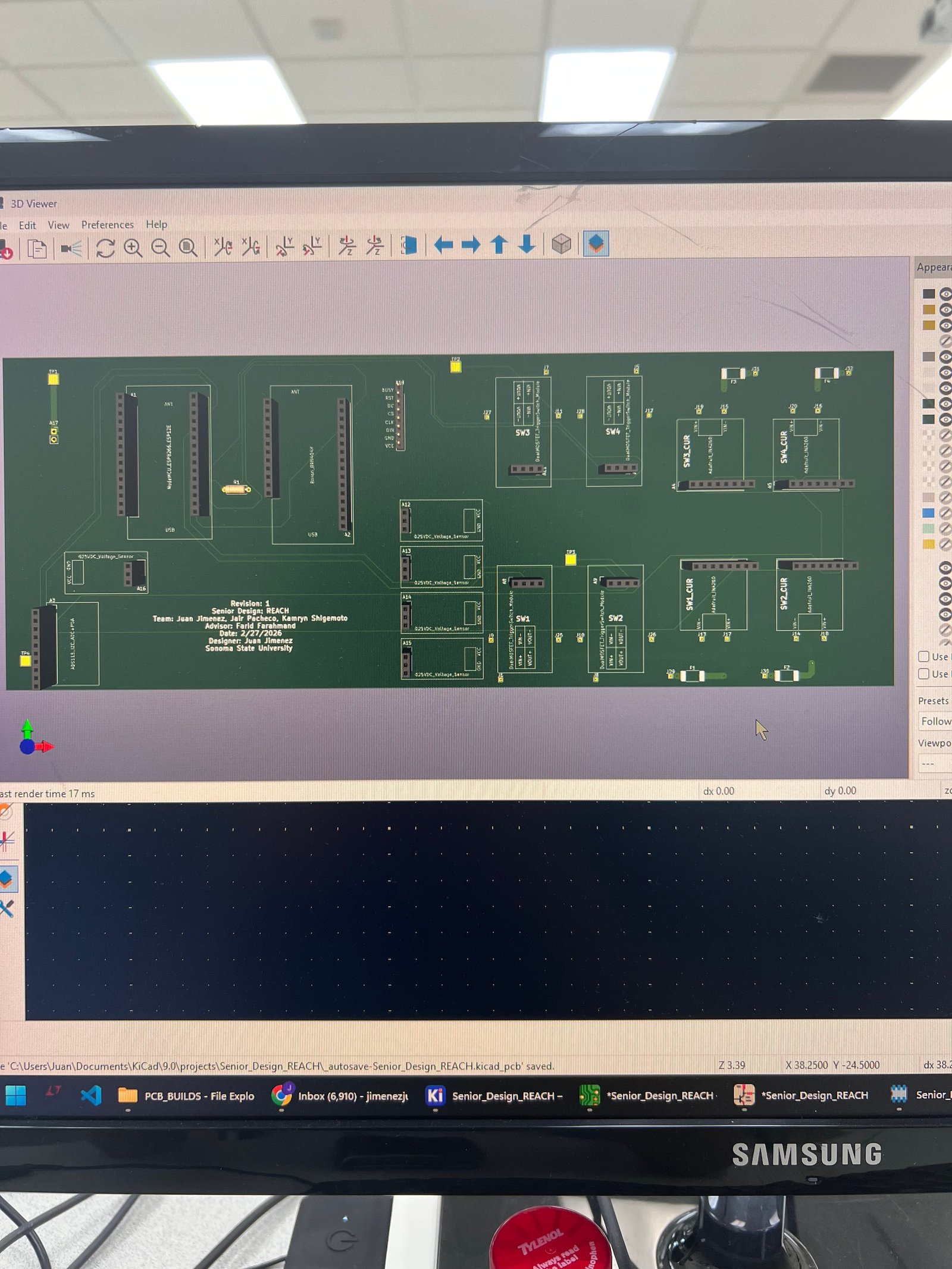Pan the board up with blue arrow
Viewport: 952px width, 1269px height.
tap(499, 244)
